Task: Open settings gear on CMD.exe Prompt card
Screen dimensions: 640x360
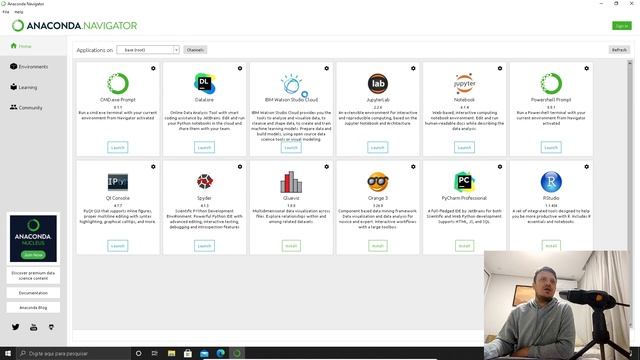Action: (x=153, y=68)
